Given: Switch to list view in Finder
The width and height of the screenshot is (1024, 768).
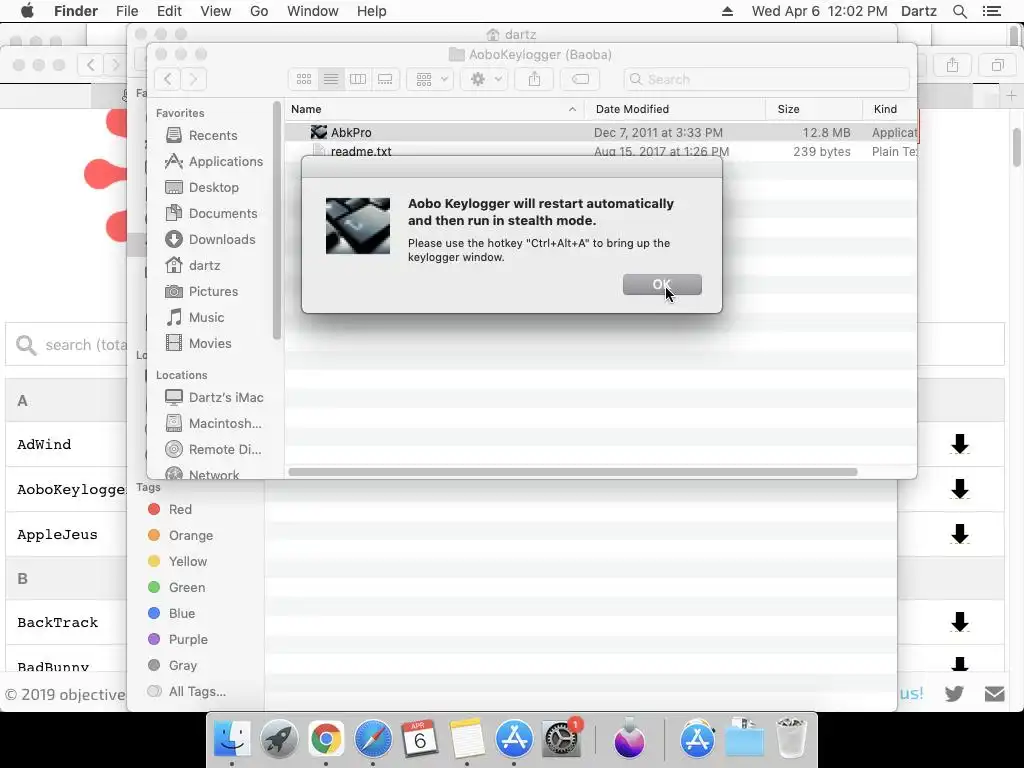Looking at the screenshot, I should [331, 79].
